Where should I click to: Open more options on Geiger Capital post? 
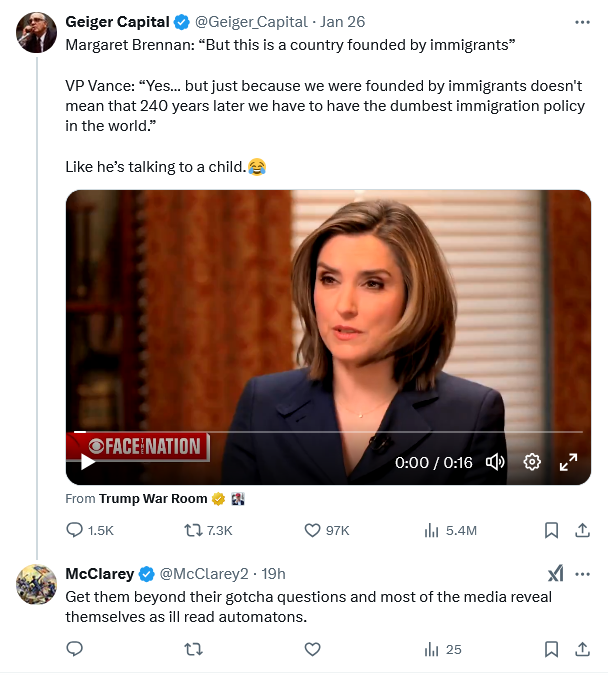[582, 22]
